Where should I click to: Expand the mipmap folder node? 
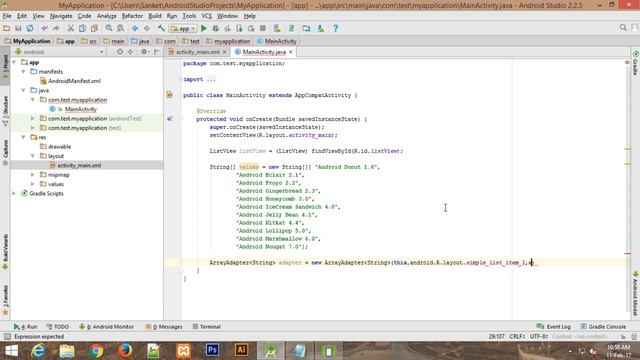33,175
